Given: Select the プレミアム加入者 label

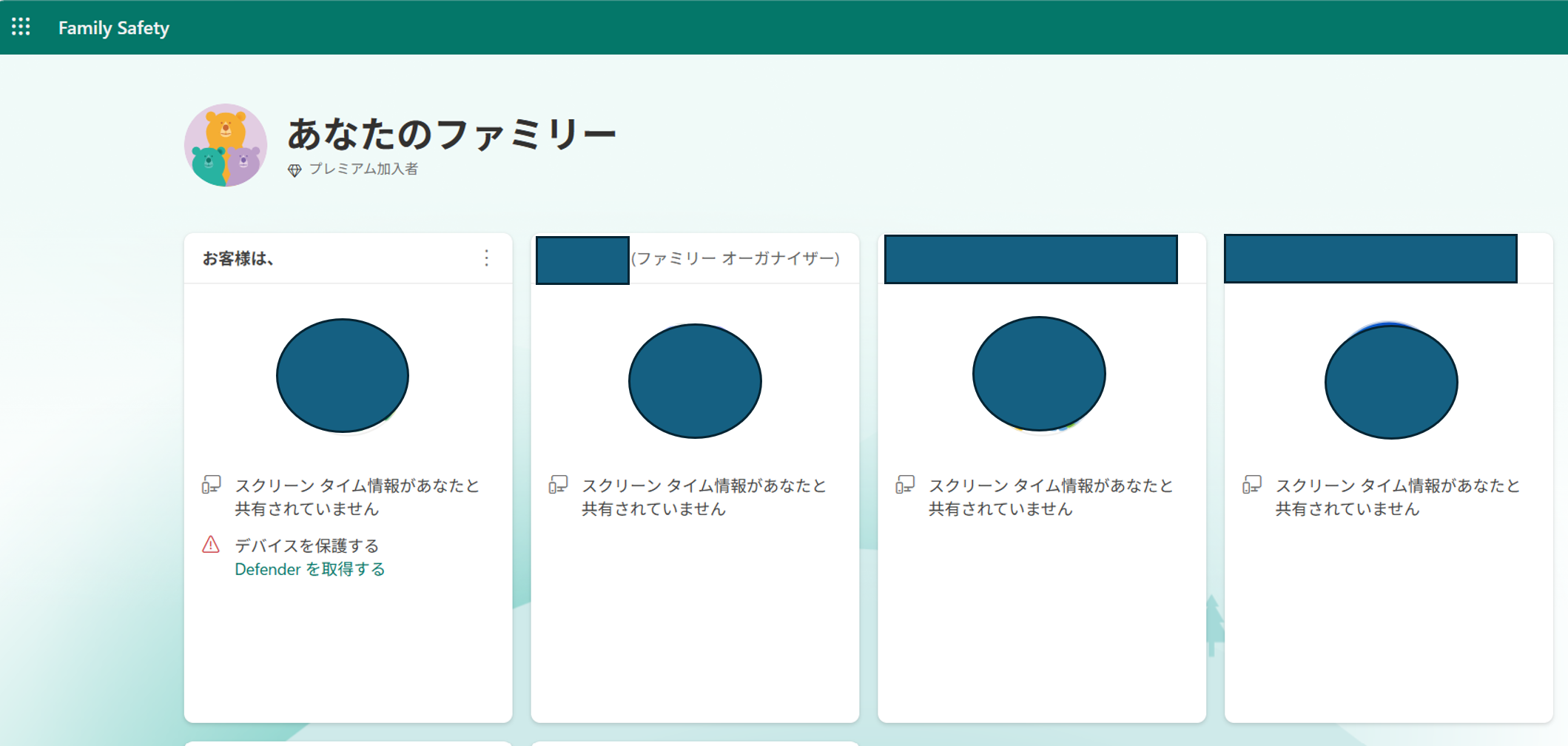Looking at the screenshot, I should [363, 169].
